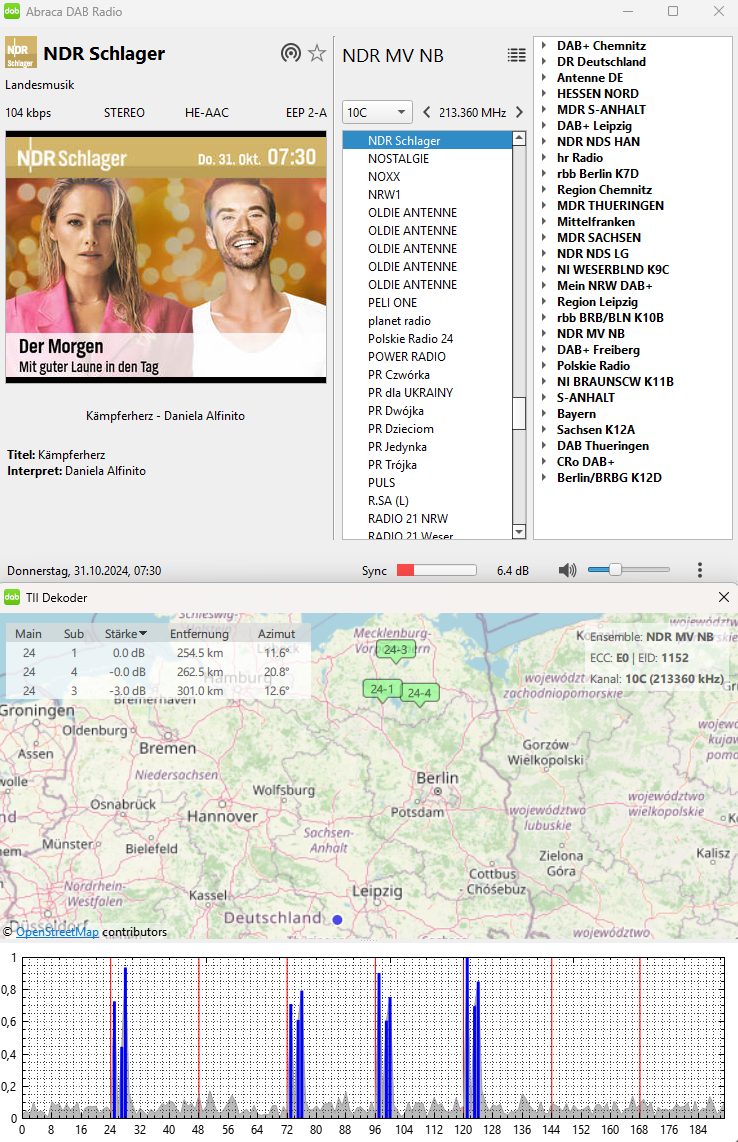Viewport: 738px width, 1142px height.
Task: Open the three-dot options menu
Action: pyautogui.click(x=699, y=570)
